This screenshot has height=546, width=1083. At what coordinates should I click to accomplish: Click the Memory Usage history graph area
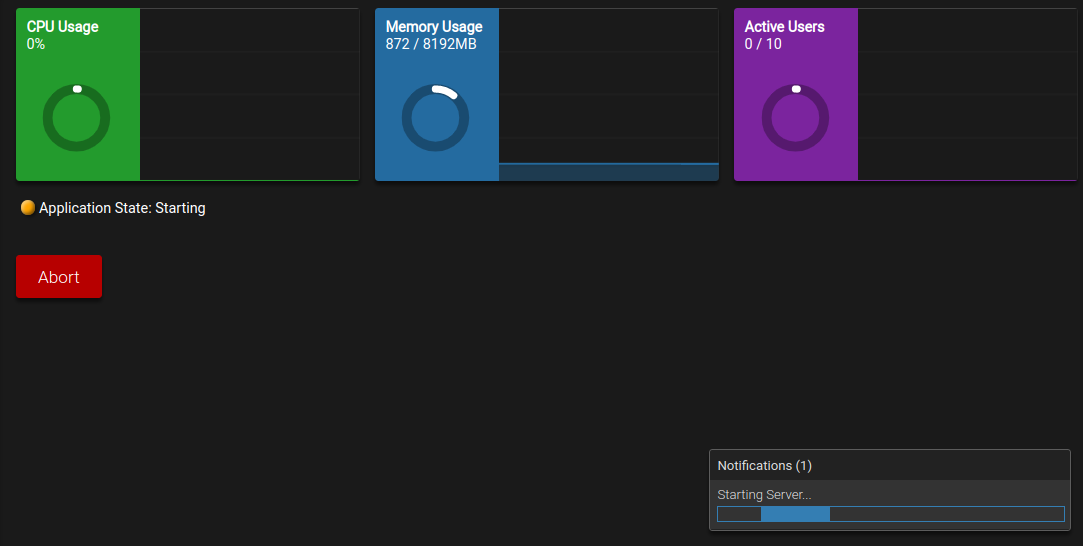608,95
